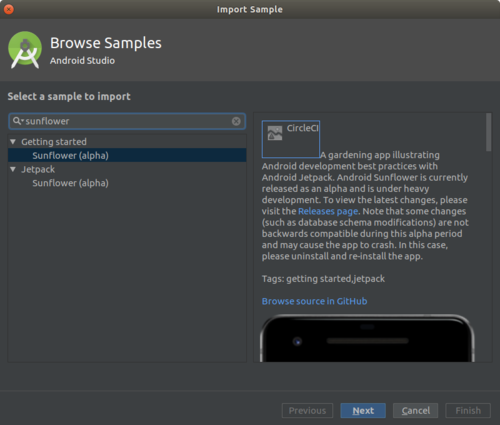500x425 pixels.
Task: Click the Tags: getting started,jetpack text
Action: coord(323,279)
